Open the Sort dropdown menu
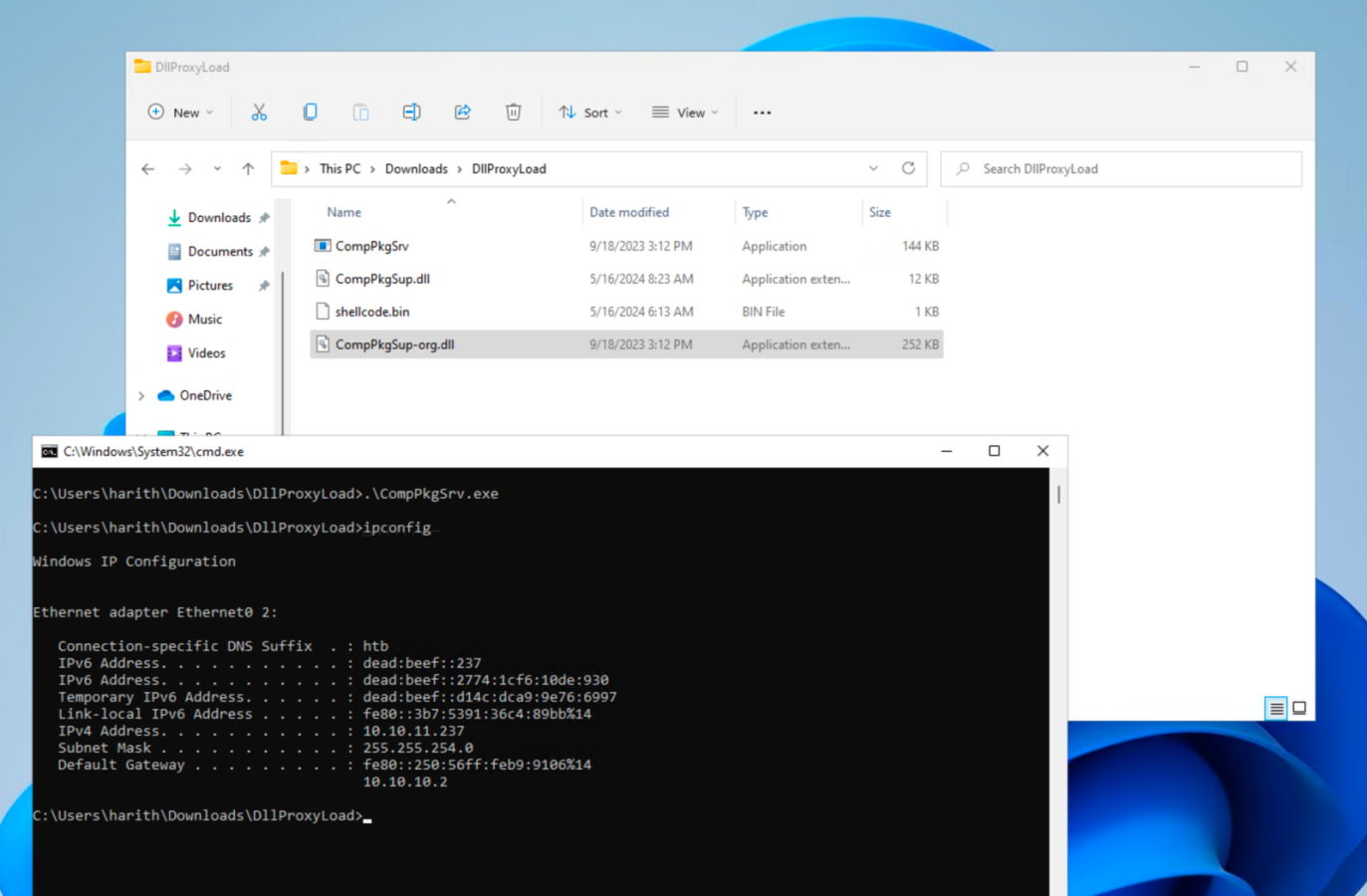 [x=590, y=112]
